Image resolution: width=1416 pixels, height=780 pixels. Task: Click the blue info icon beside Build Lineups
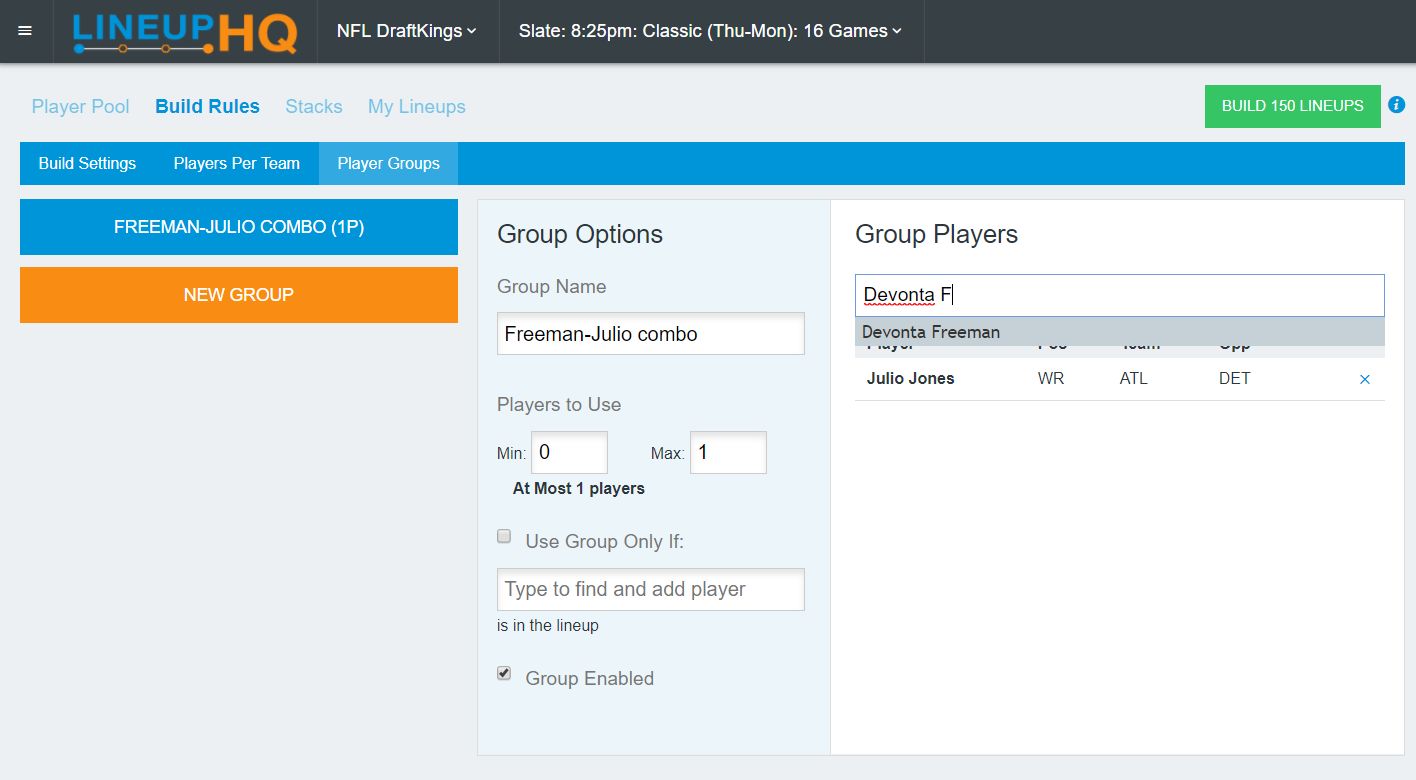[x=1397, y=105]
